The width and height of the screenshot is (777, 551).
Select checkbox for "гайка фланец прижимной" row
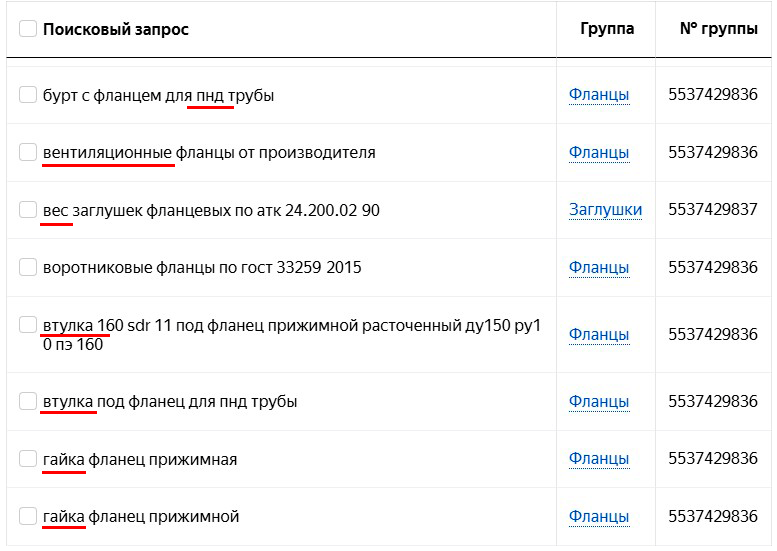coord(28,517)
